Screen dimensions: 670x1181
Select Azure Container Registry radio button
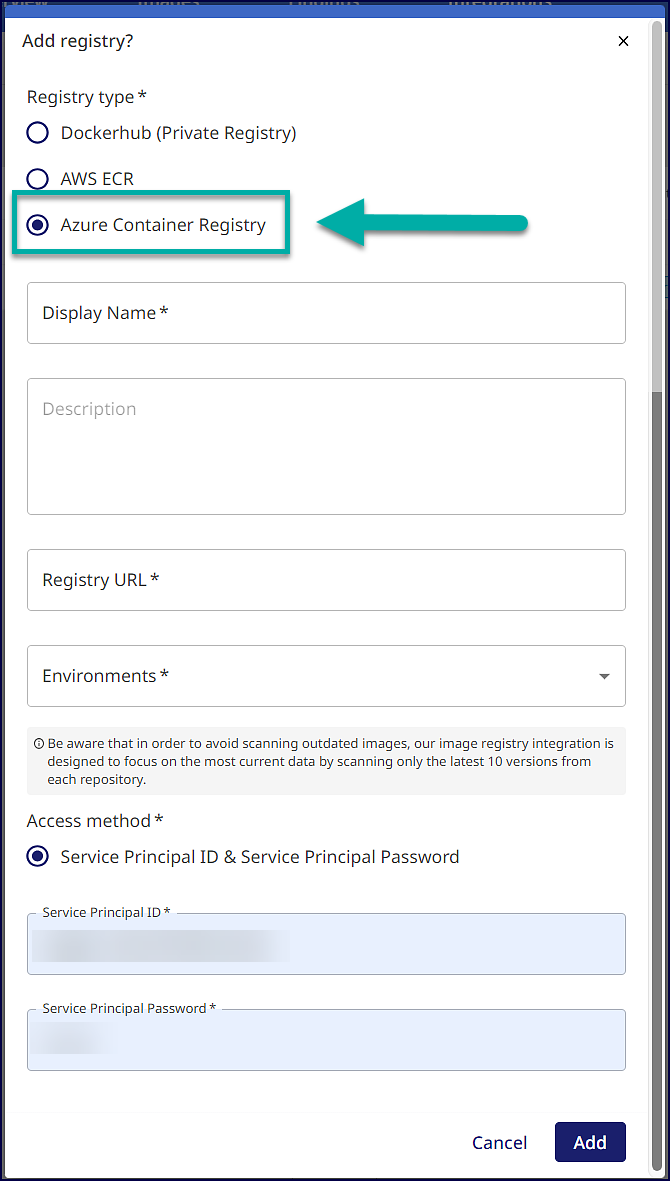(x=37, y=225)
